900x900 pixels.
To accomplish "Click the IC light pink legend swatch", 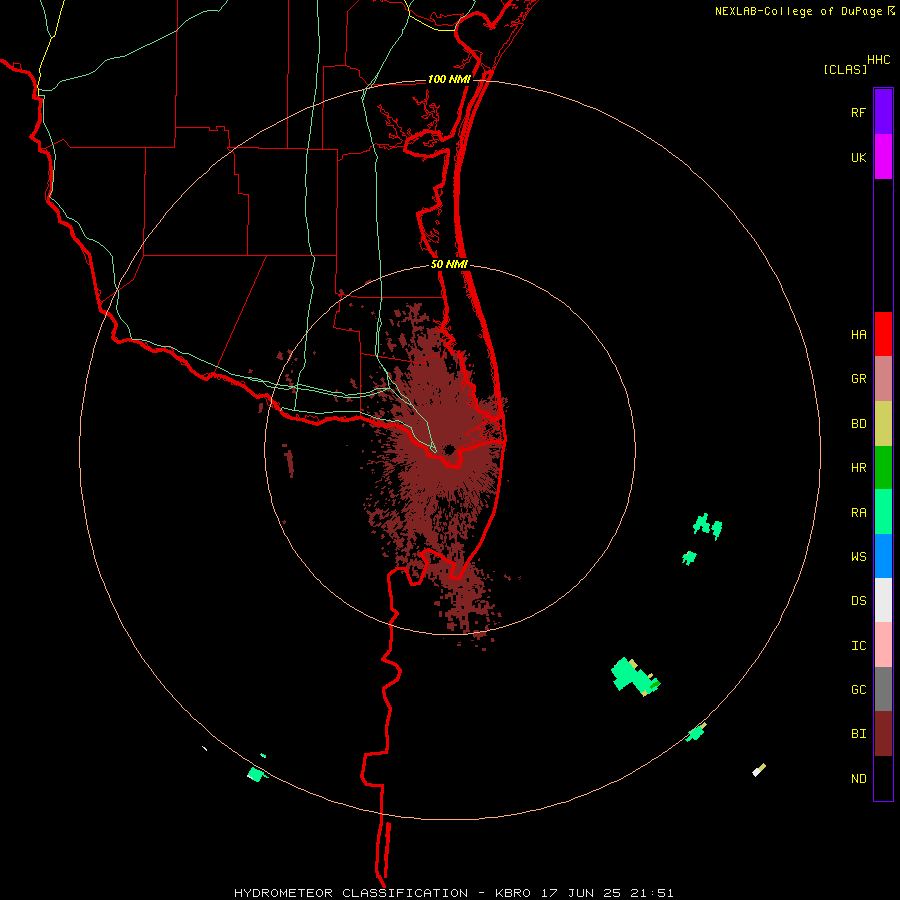I will point(883,645).
